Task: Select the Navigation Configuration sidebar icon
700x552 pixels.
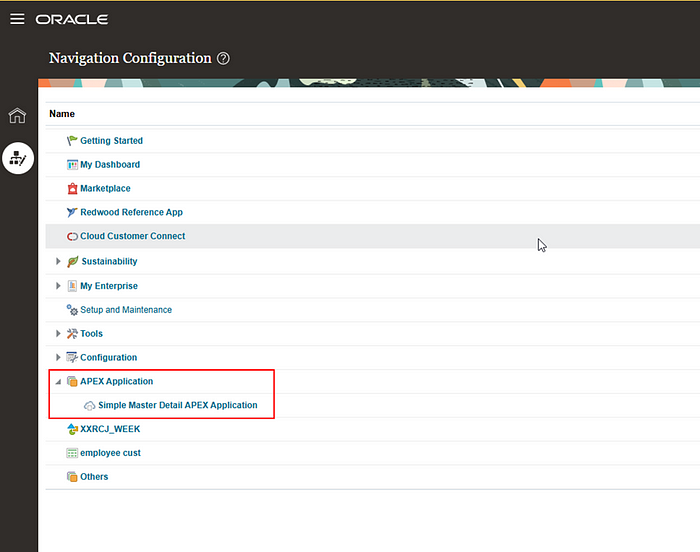Action: 18,158
